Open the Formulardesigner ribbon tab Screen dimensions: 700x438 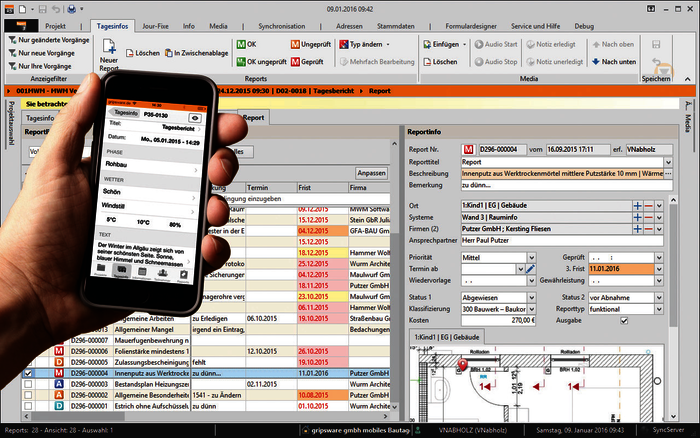[x=471, y=26]
